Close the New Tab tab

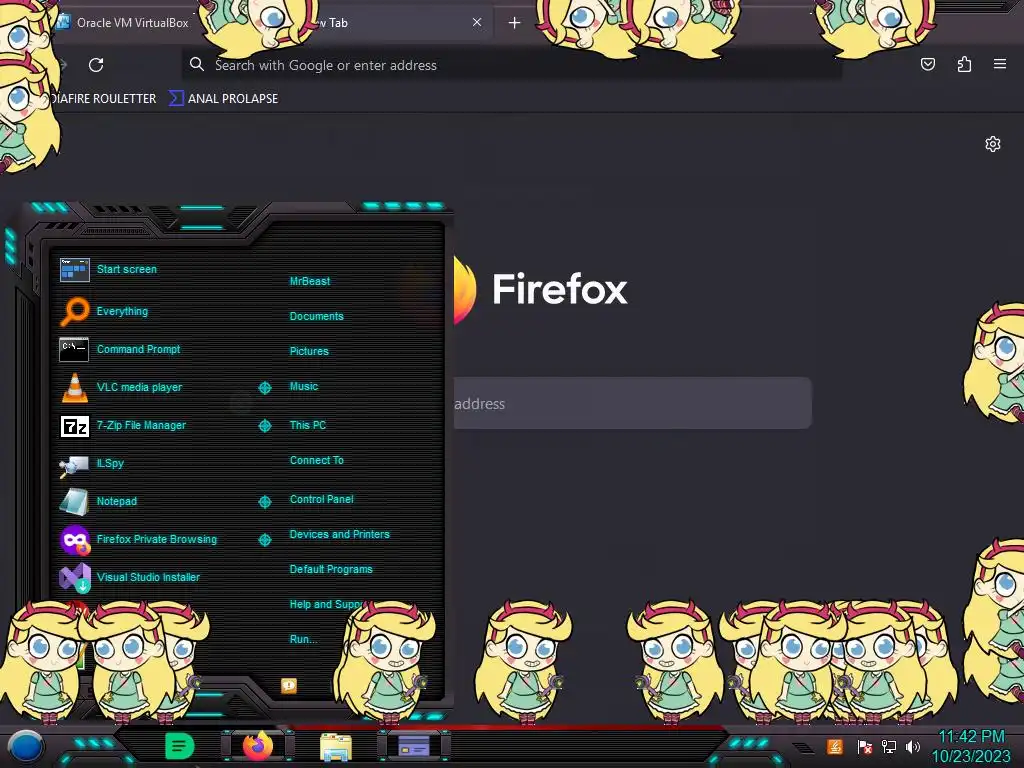(x=477, y=22)
